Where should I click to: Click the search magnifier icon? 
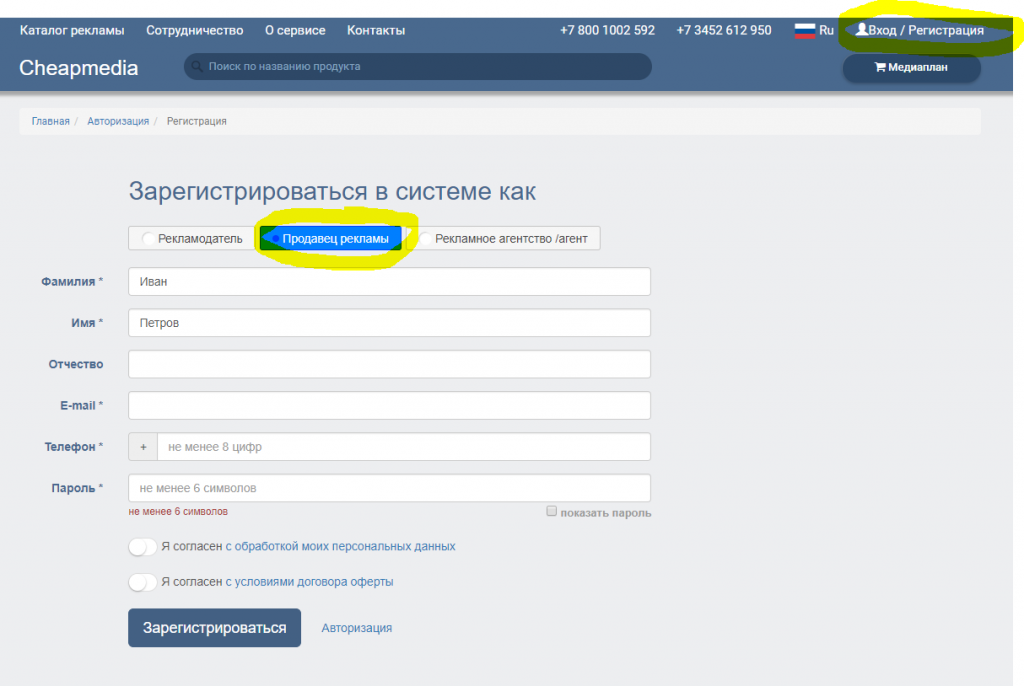coord(197,67)
